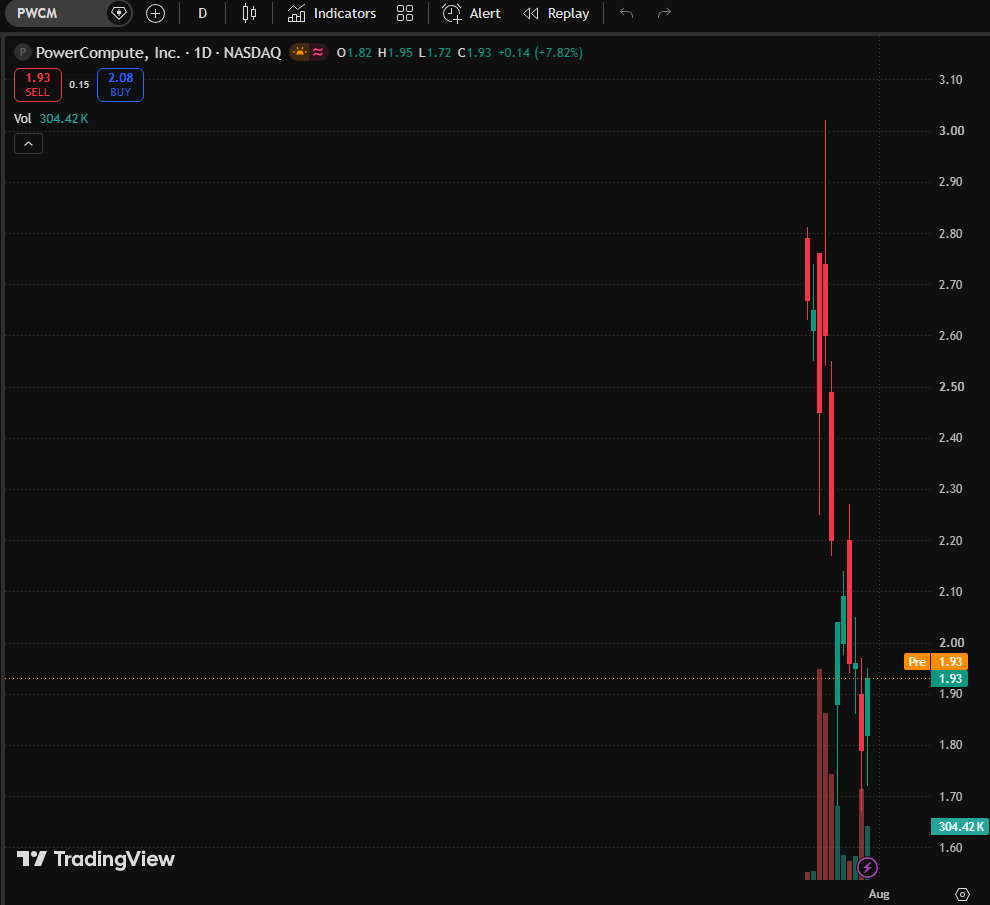
Task: Create an Alert from the toolbar
Action: (x=471, y=13)
